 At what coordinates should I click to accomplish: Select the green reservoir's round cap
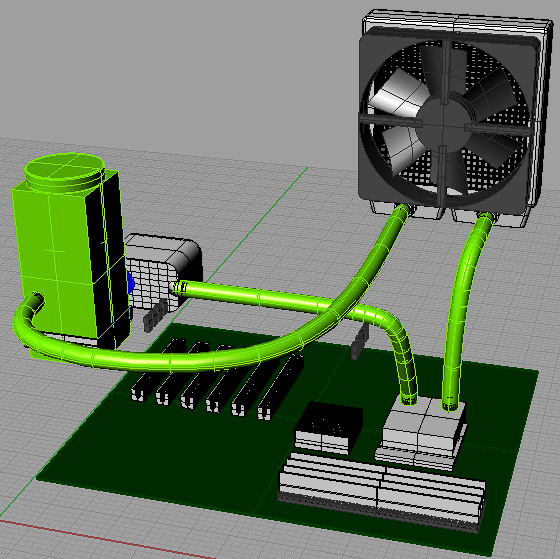coord(65,172)
